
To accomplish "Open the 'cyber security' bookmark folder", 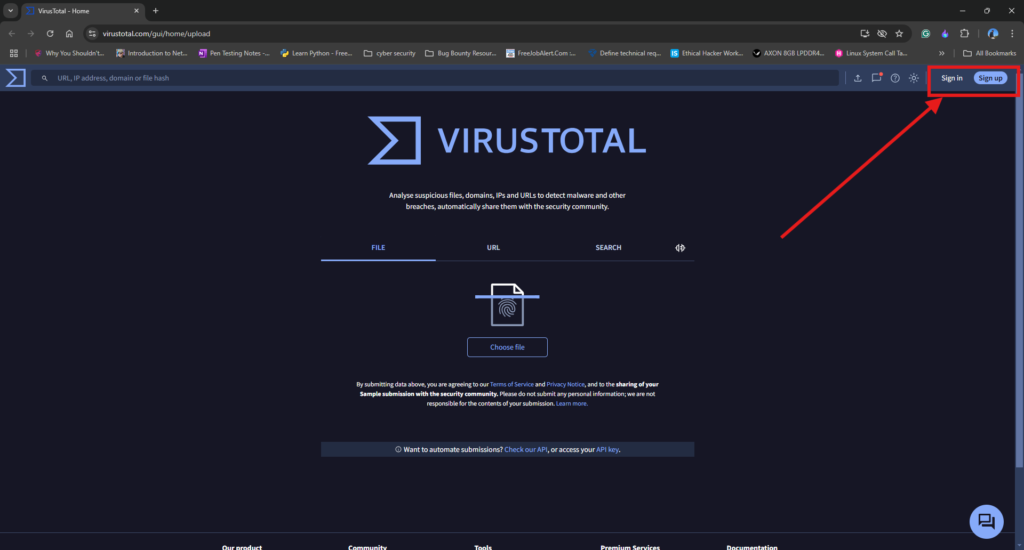I will 389,53.
